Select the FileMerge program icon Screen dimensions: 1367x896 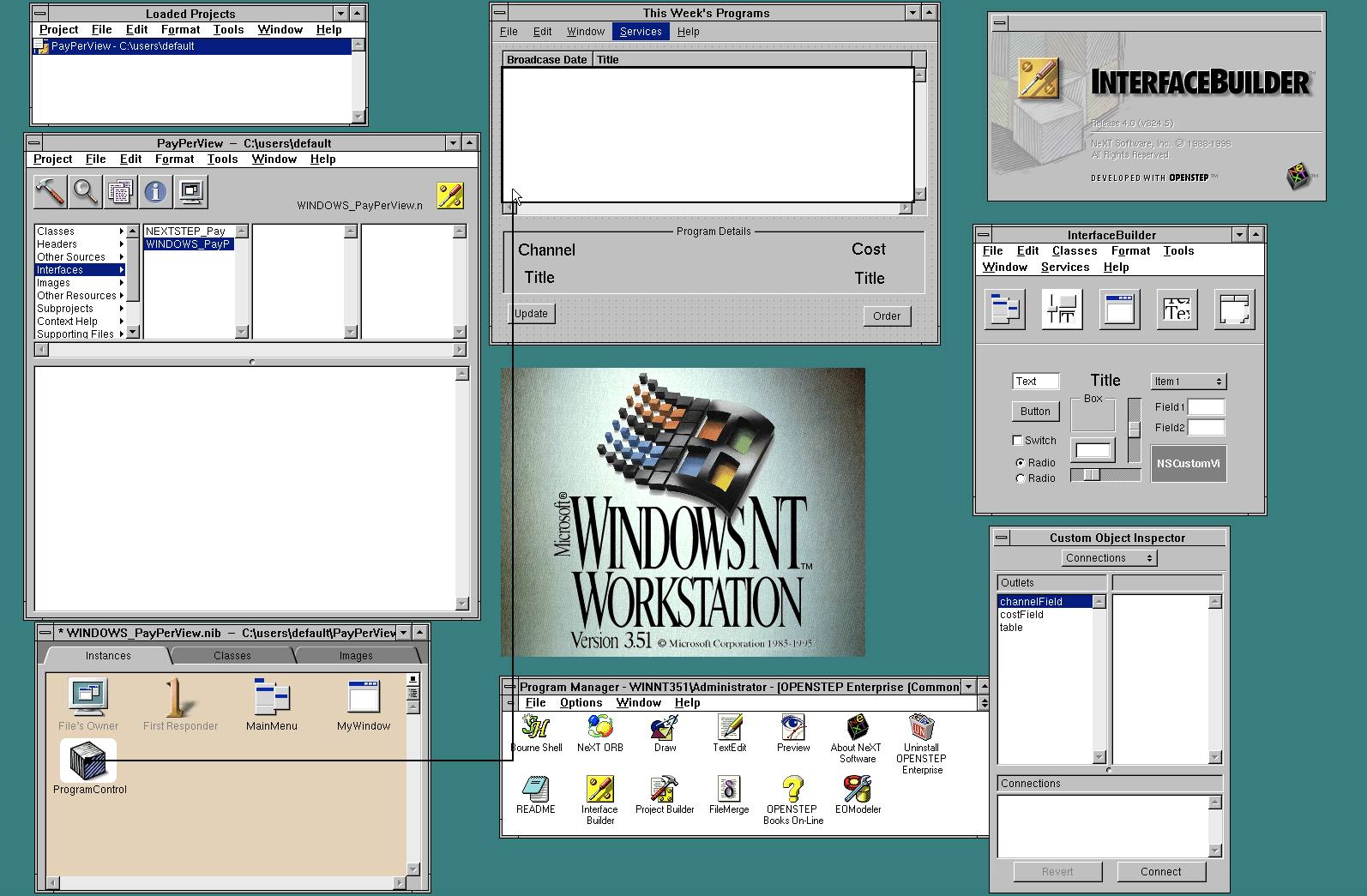[729, 789]
